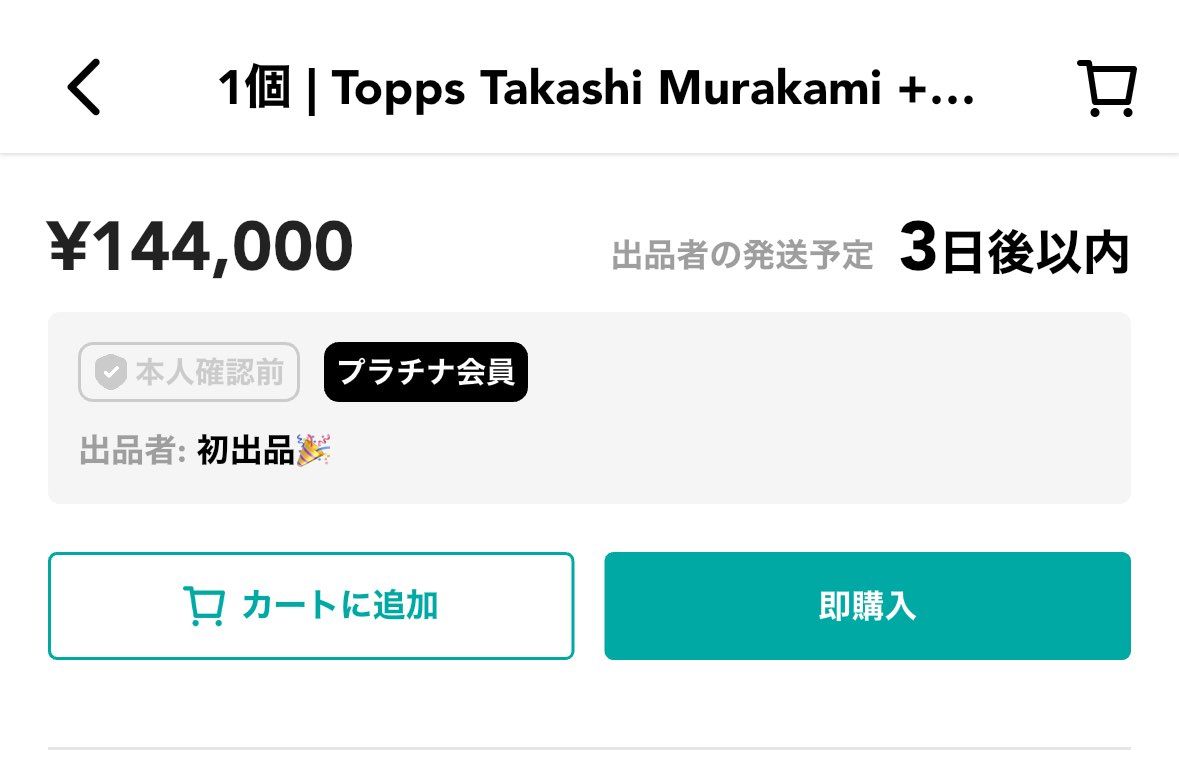Screen dimensions: 1179x781
Task: Click cart icon inside カートに追加 button
Action: coord(204,606)
